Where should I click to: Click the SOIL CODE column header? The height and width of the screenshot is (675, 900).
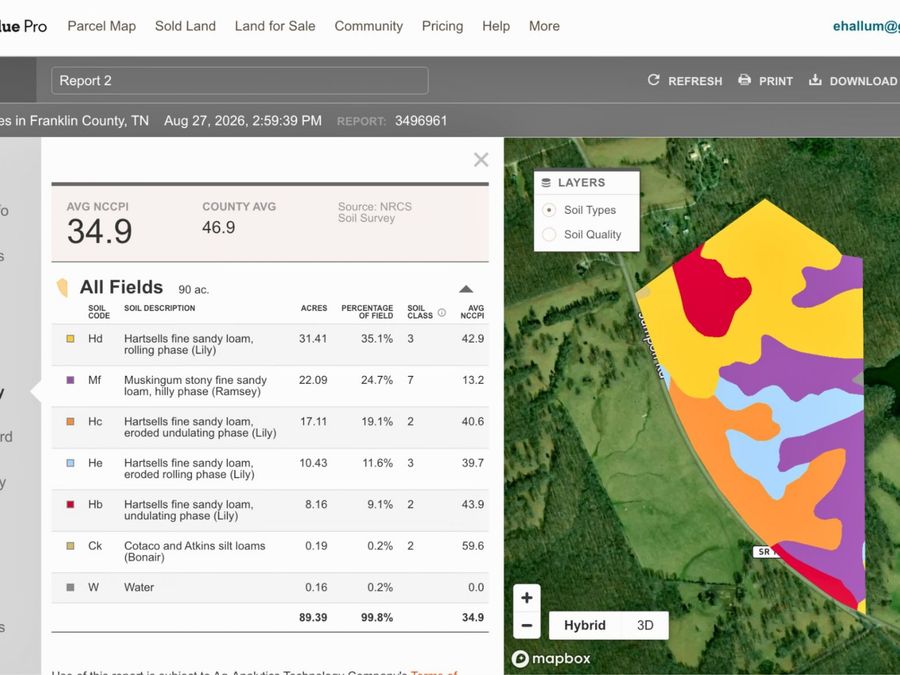click(99, 312)
